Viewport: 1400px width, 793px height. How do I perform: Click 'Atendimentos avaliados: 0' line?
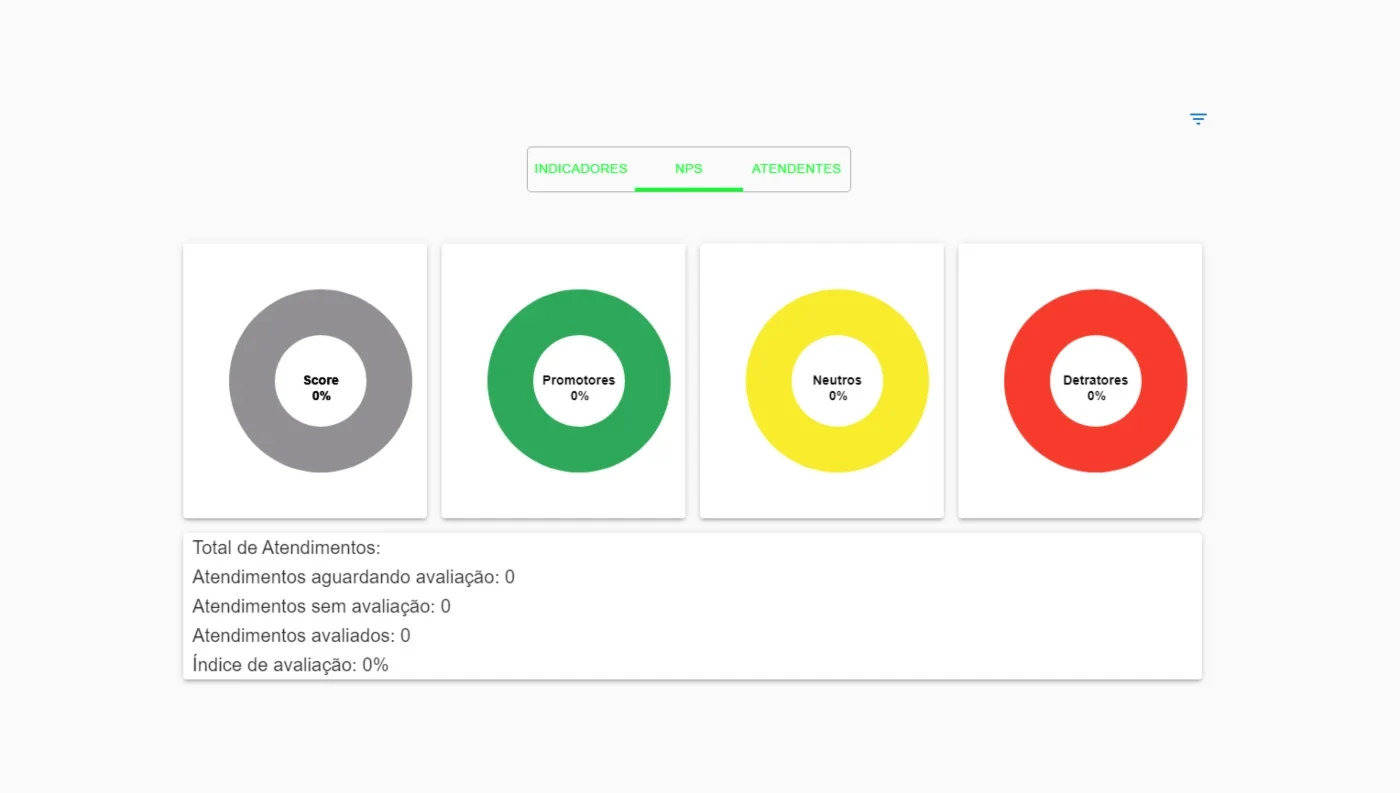301,635
